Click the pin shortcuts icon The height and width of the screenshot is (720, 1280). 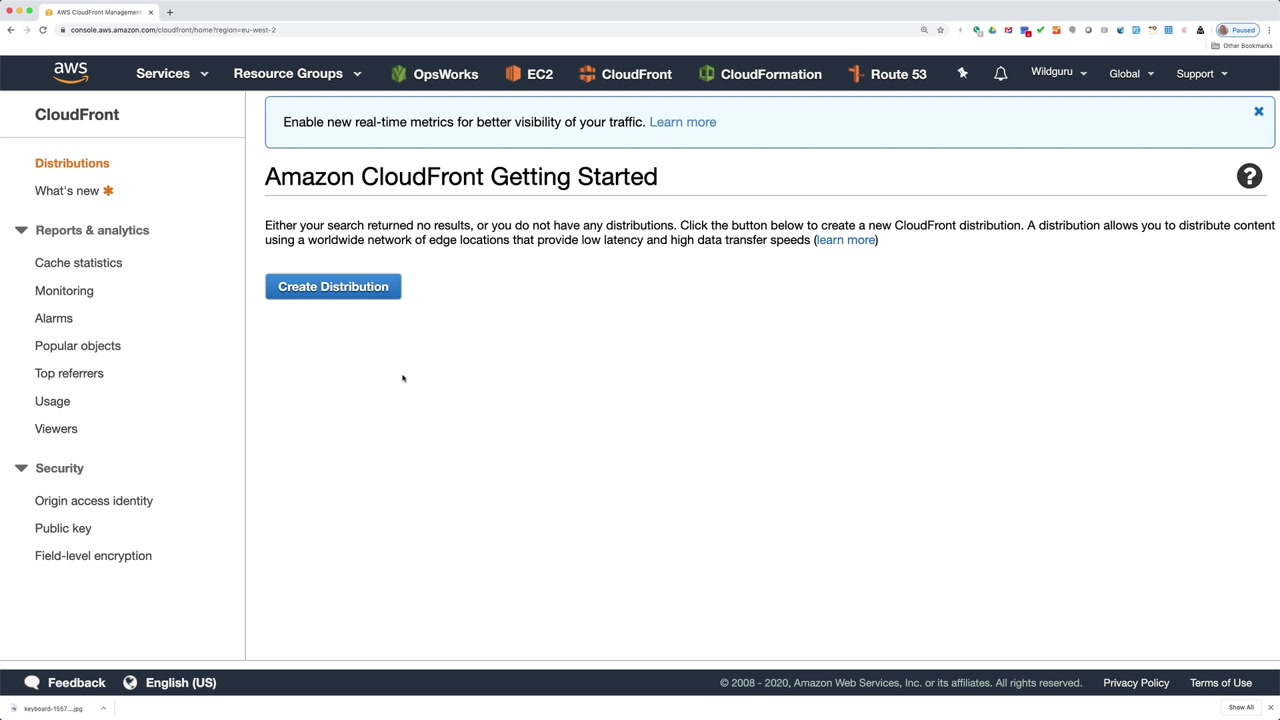click(962, 74)
